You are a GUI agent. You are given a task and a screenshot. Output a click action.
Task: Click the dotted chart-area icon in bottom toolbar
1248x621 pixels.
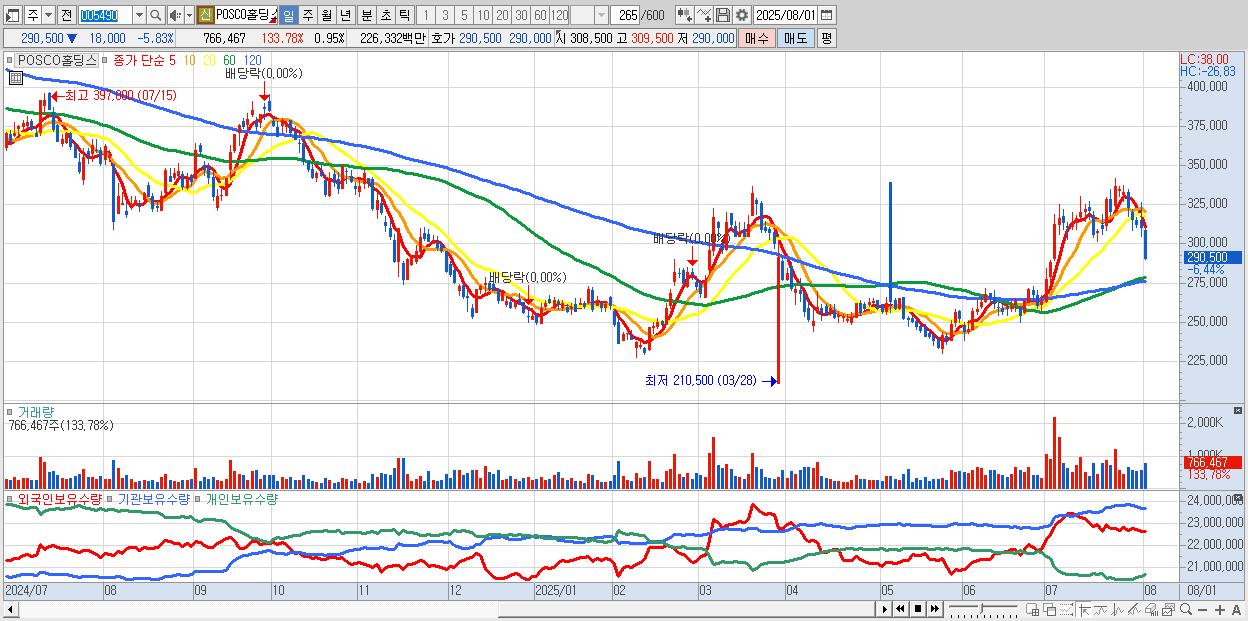pyautogui.click(x=1067, y=609)
